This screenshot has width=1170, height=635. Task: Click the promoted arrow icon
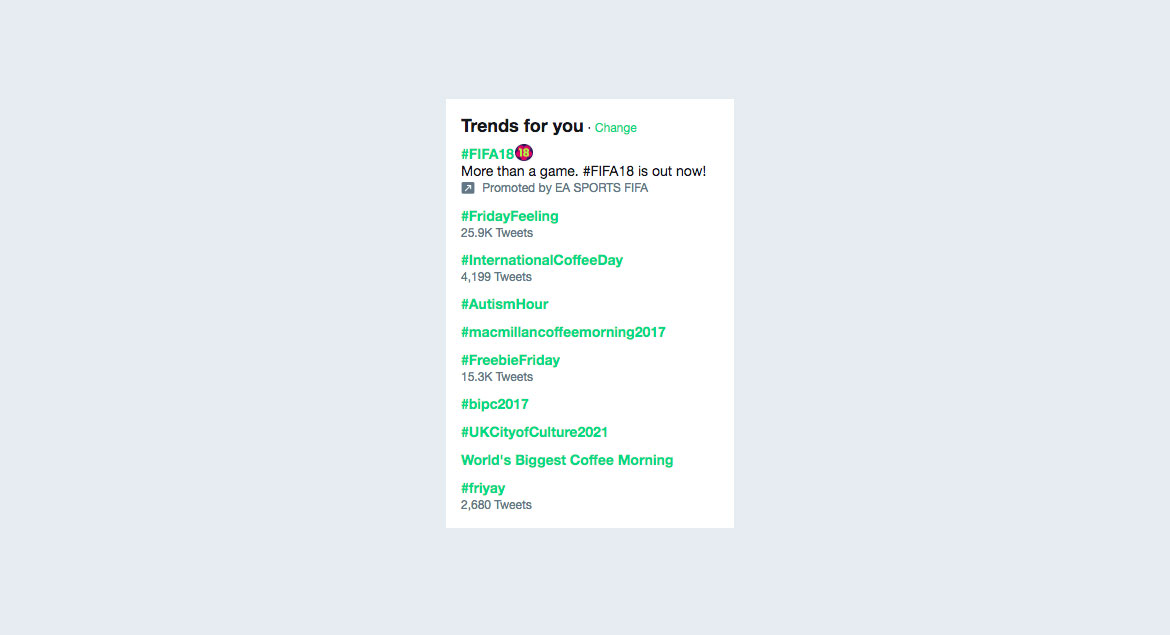tap(468, 188)
